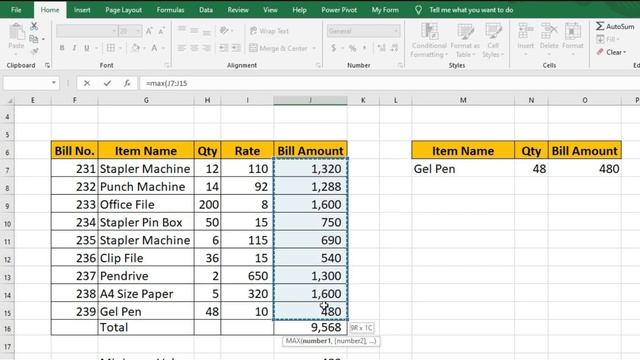This screenshot has height=360, width=640.
Task: Toggle Italic formatting
Action: (74, 48)
